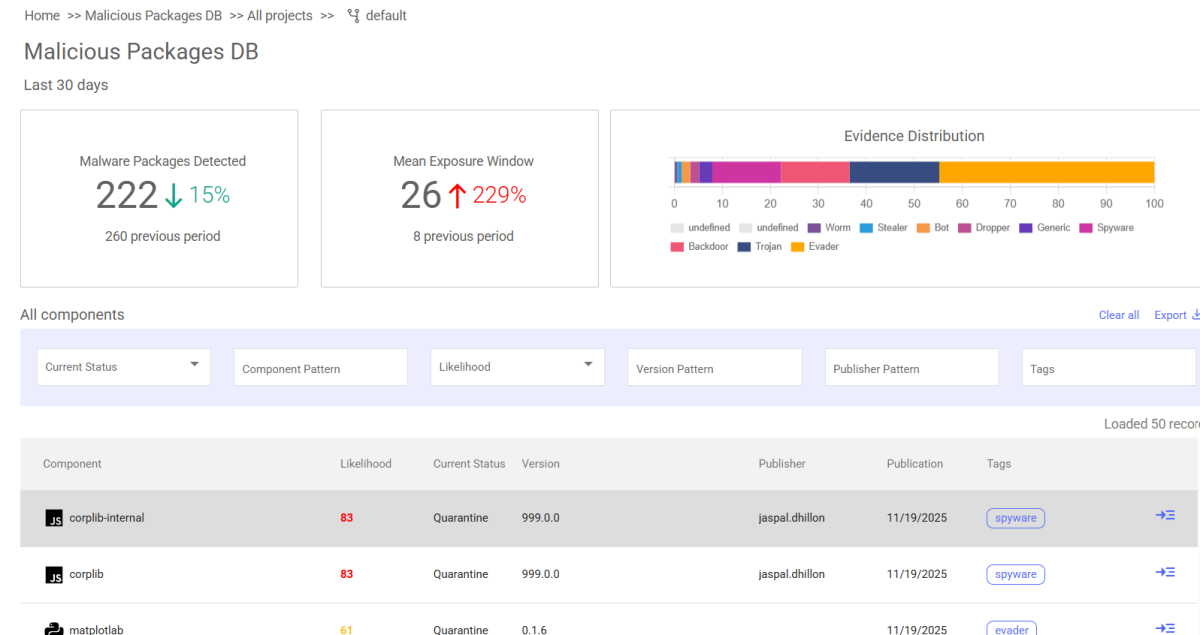
Task: Click the Clear all link
Action: point(1118,315)
